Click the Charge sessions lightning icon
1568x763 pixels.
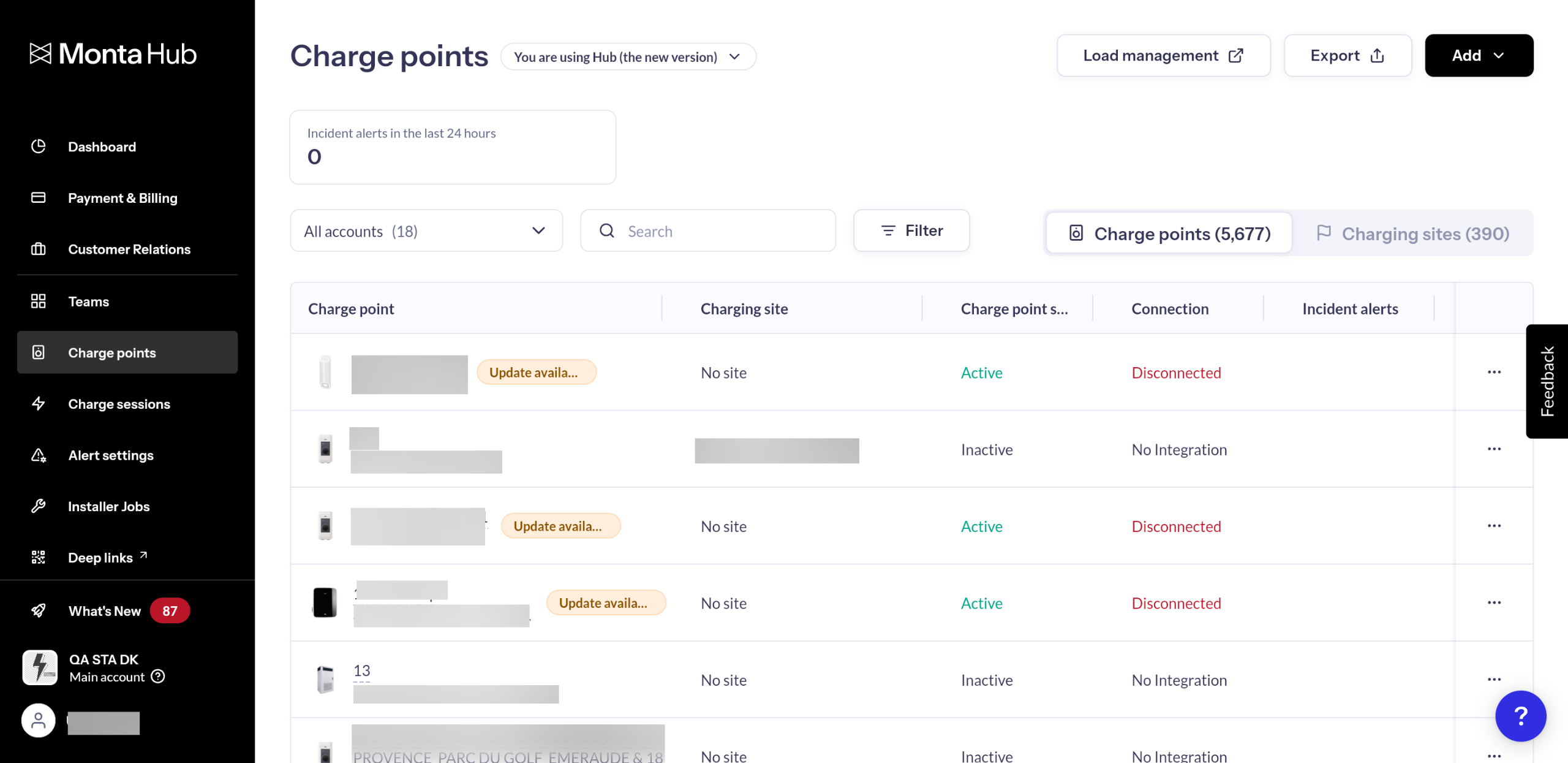[x=39, y=404]
